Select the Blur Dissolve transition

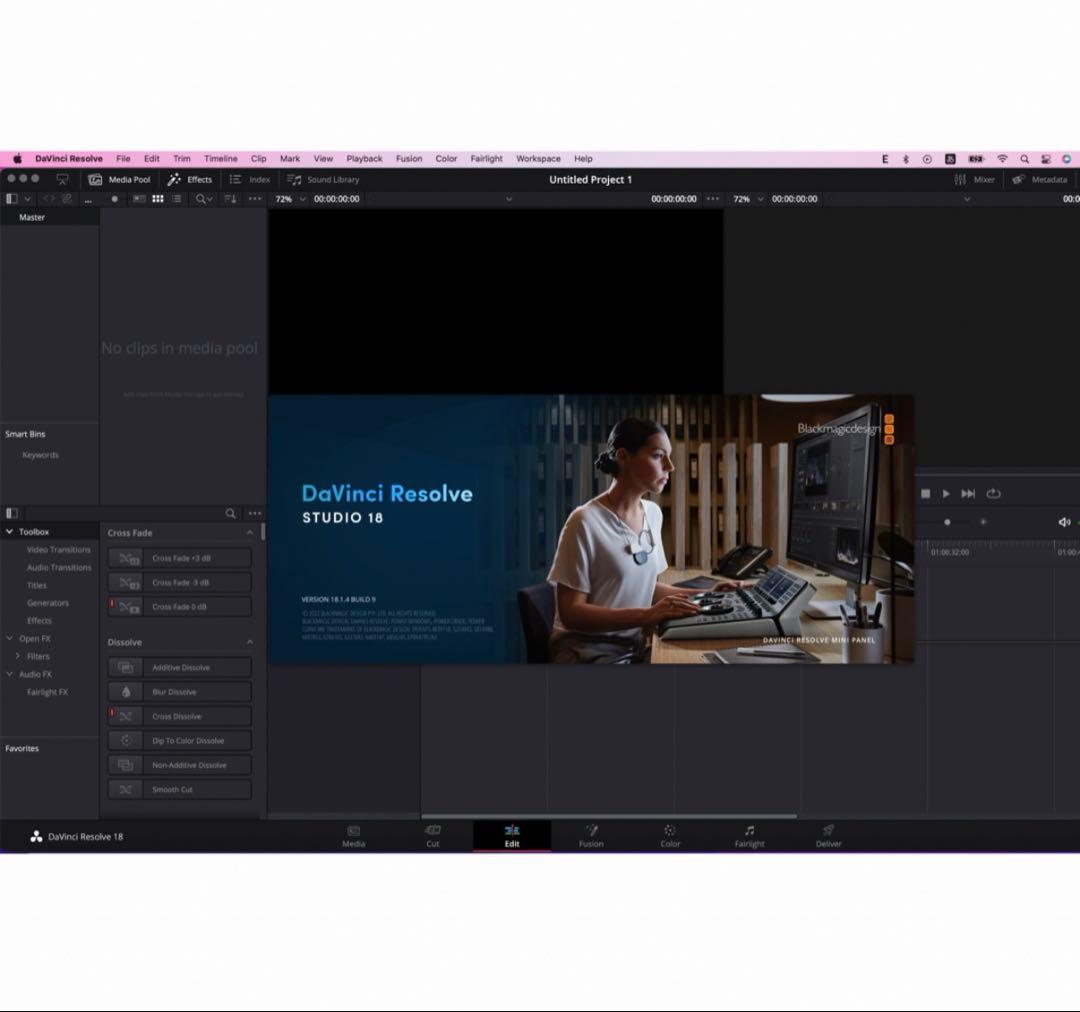pos(179,692)
